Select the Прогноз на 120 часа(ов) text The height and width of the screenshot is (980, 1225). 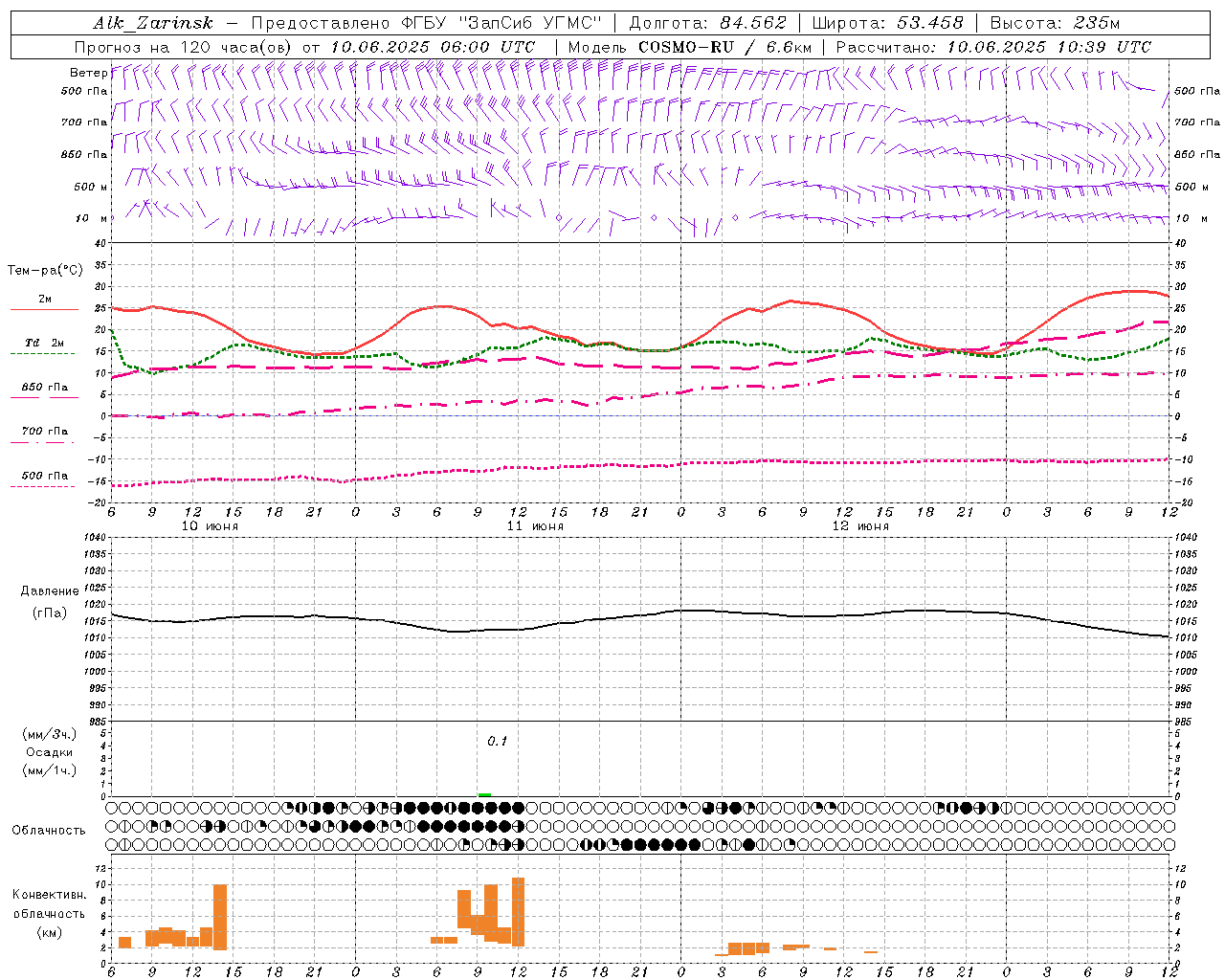point(184,47)
